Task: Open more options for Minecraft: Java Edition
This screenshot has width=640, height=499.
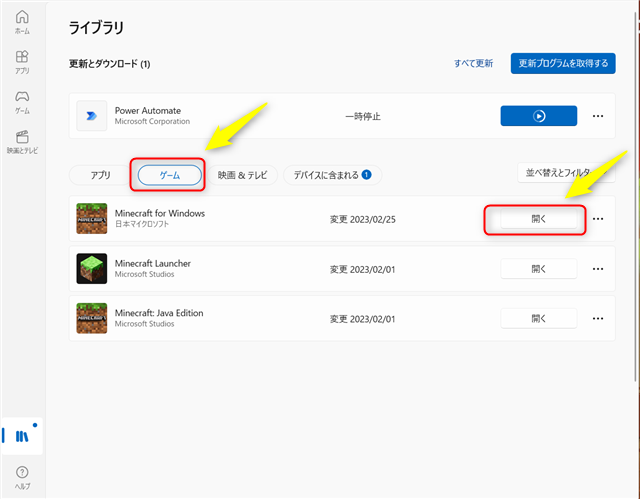Action: 598,319
